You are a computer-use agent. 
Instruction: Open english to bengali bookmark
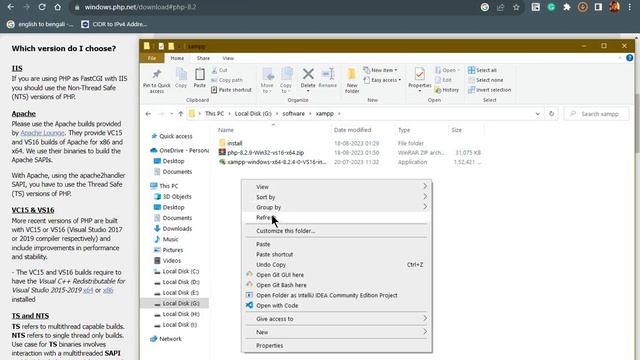[x=40, y=24]
